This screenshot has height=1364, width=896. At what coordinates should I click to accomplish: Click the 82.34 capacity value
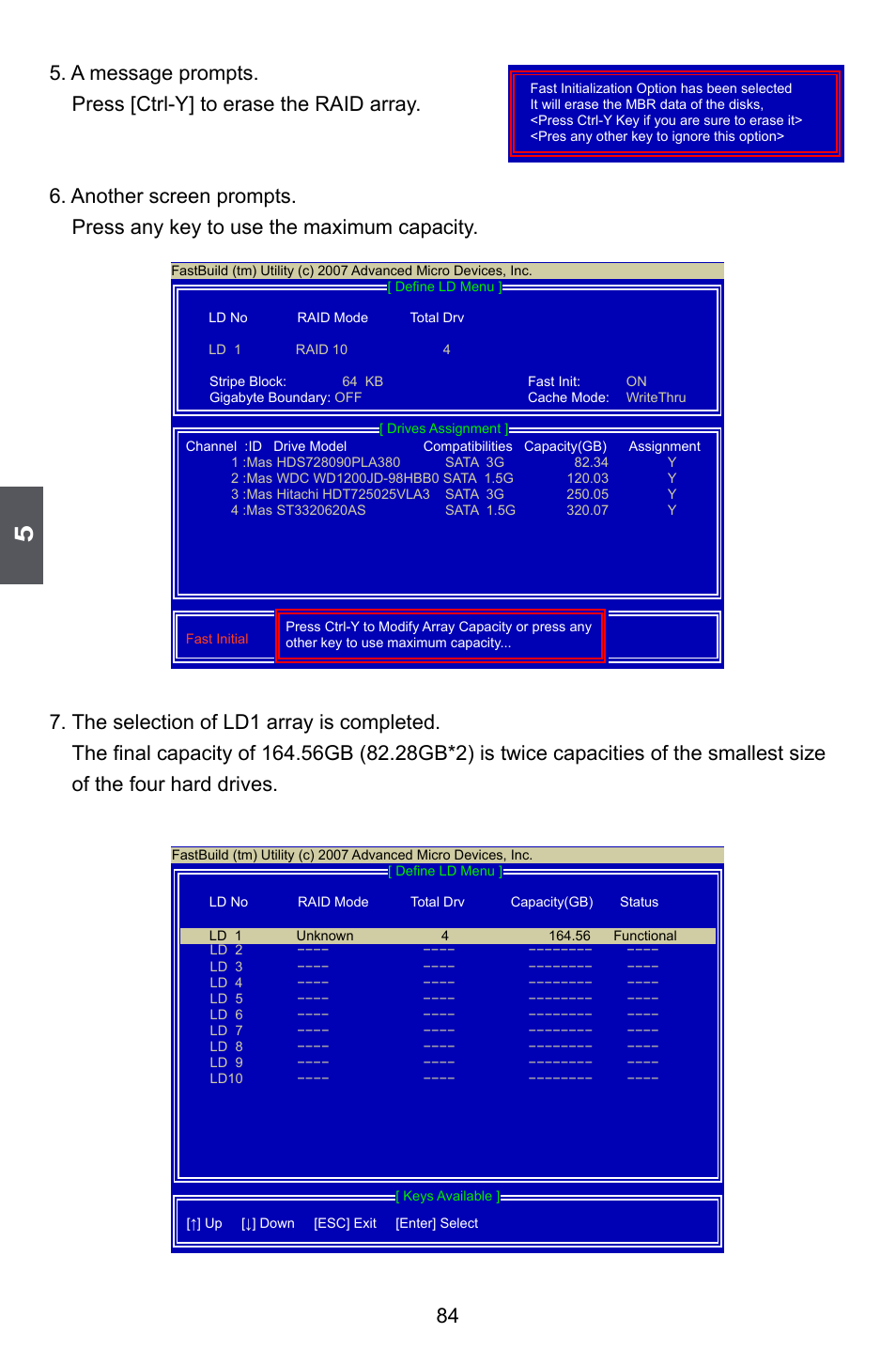tap(591, 462)
